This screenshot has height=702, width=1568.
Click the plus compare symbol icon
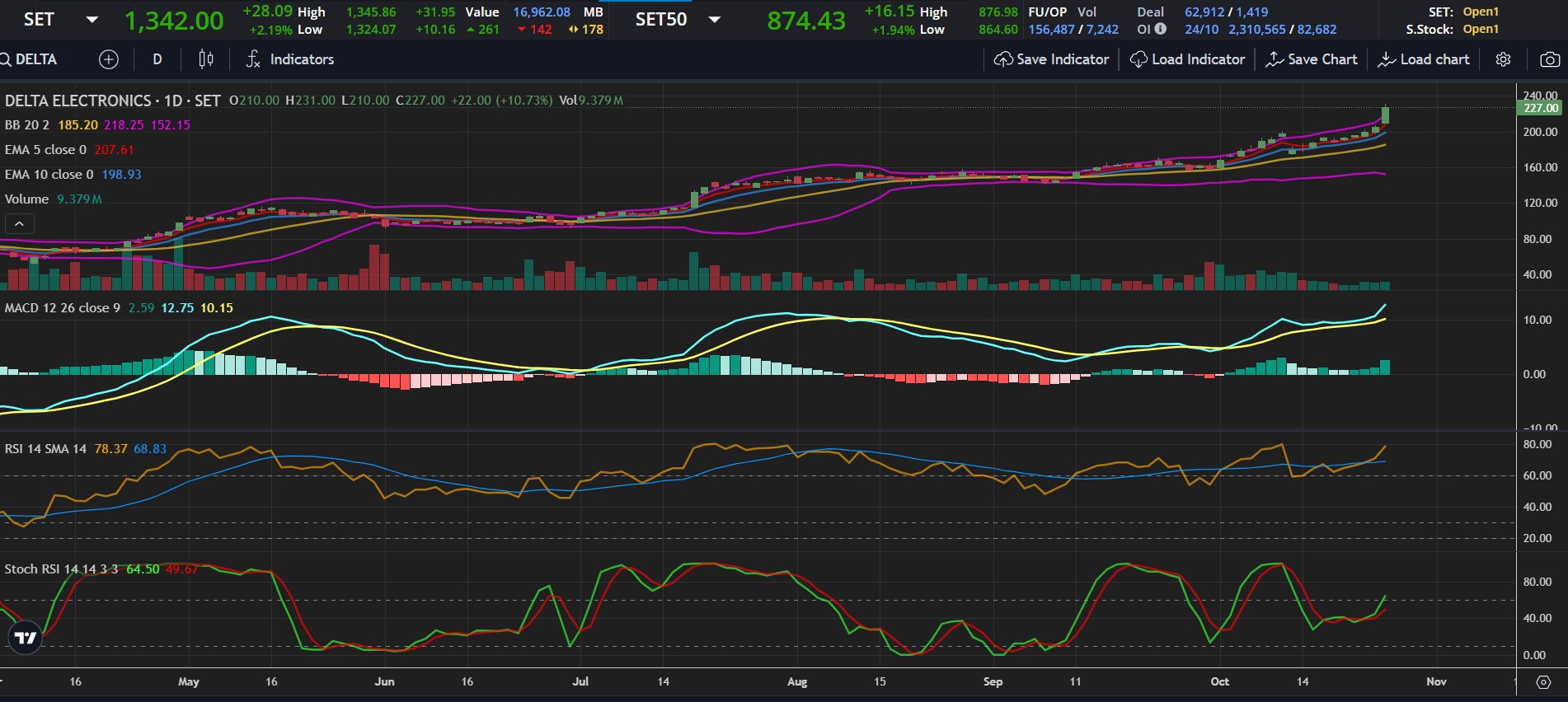(108, 59)
